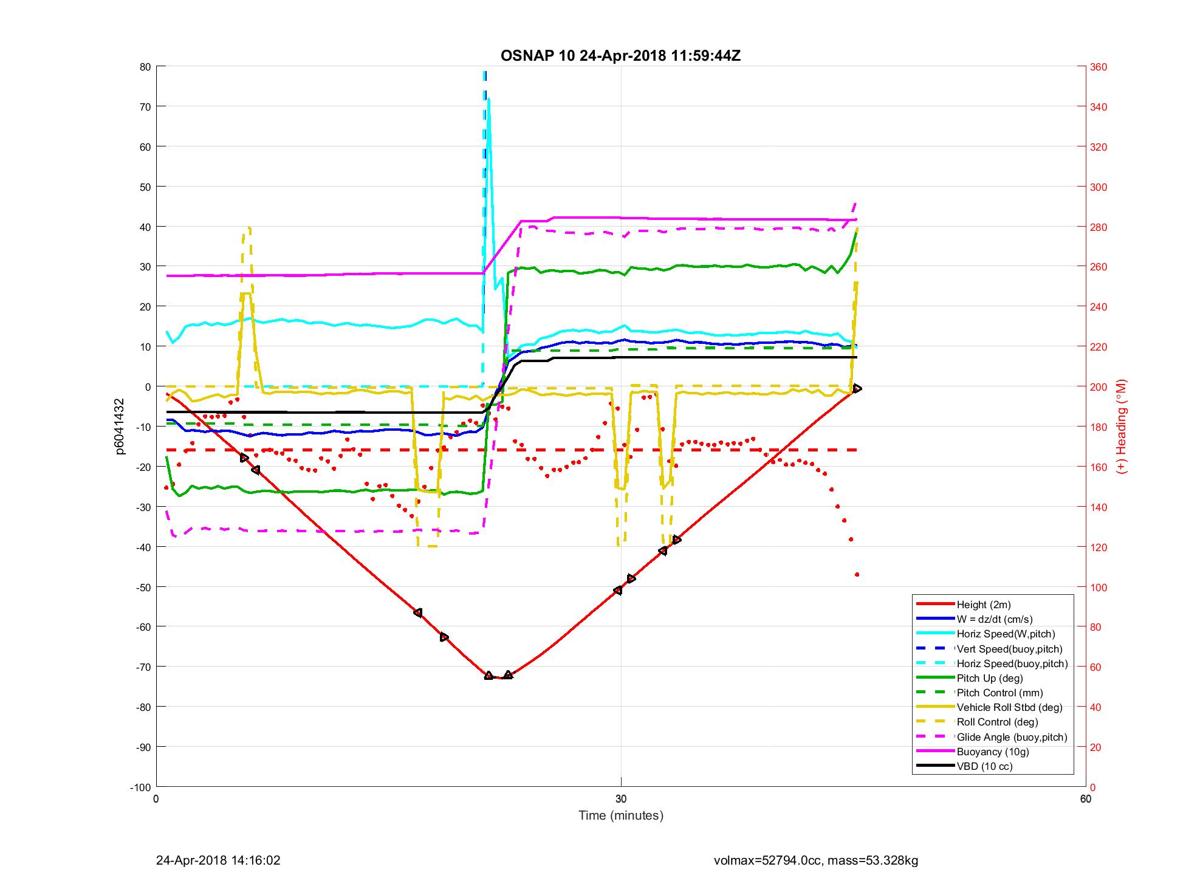Screen dimensions: 1200x885
Task: Click the "Glide Angle (buoy,pitch)" legend entry
Action: (x=1012, y=737)
